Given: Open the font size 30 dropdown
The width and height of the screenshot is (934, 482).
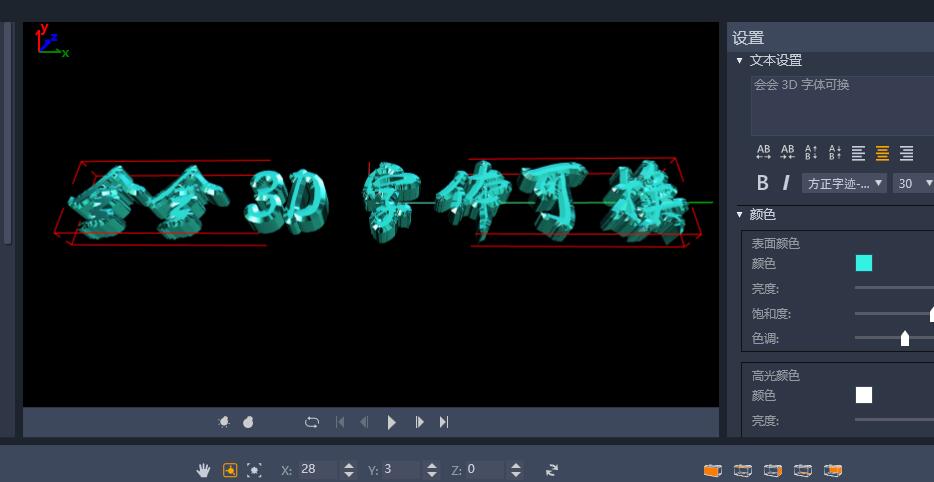Looking at the screenshot, I should [913, 184].
